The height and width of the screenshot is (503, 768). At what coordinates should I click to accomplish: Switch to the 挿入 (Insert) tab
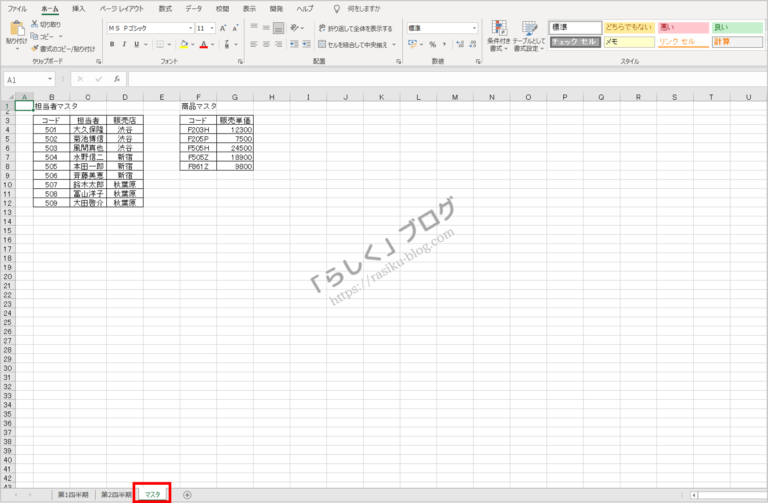coord(78,9)
